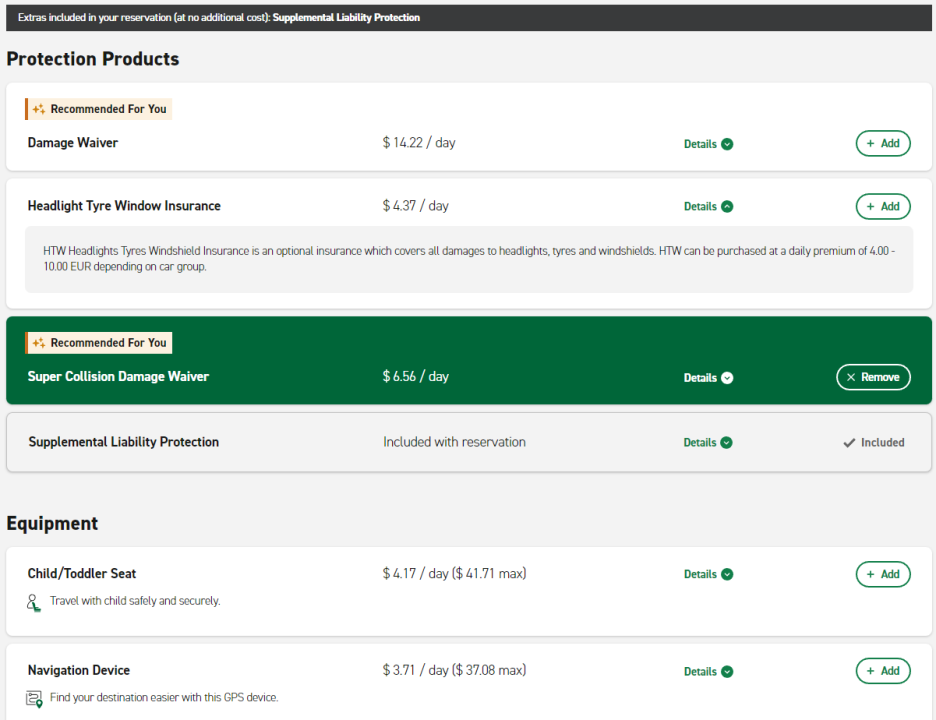936x720 pixels.
Task: Click the Headlight Tyre Window Insurance title
Action: [x=124, y=206]
